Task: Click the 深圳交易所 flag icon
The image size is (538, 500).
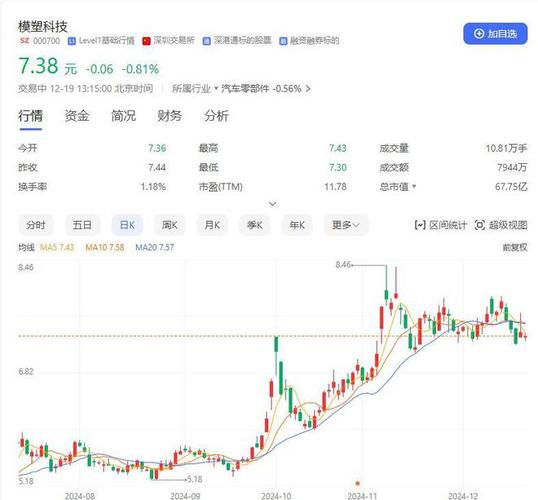Action: coord(147,41)
